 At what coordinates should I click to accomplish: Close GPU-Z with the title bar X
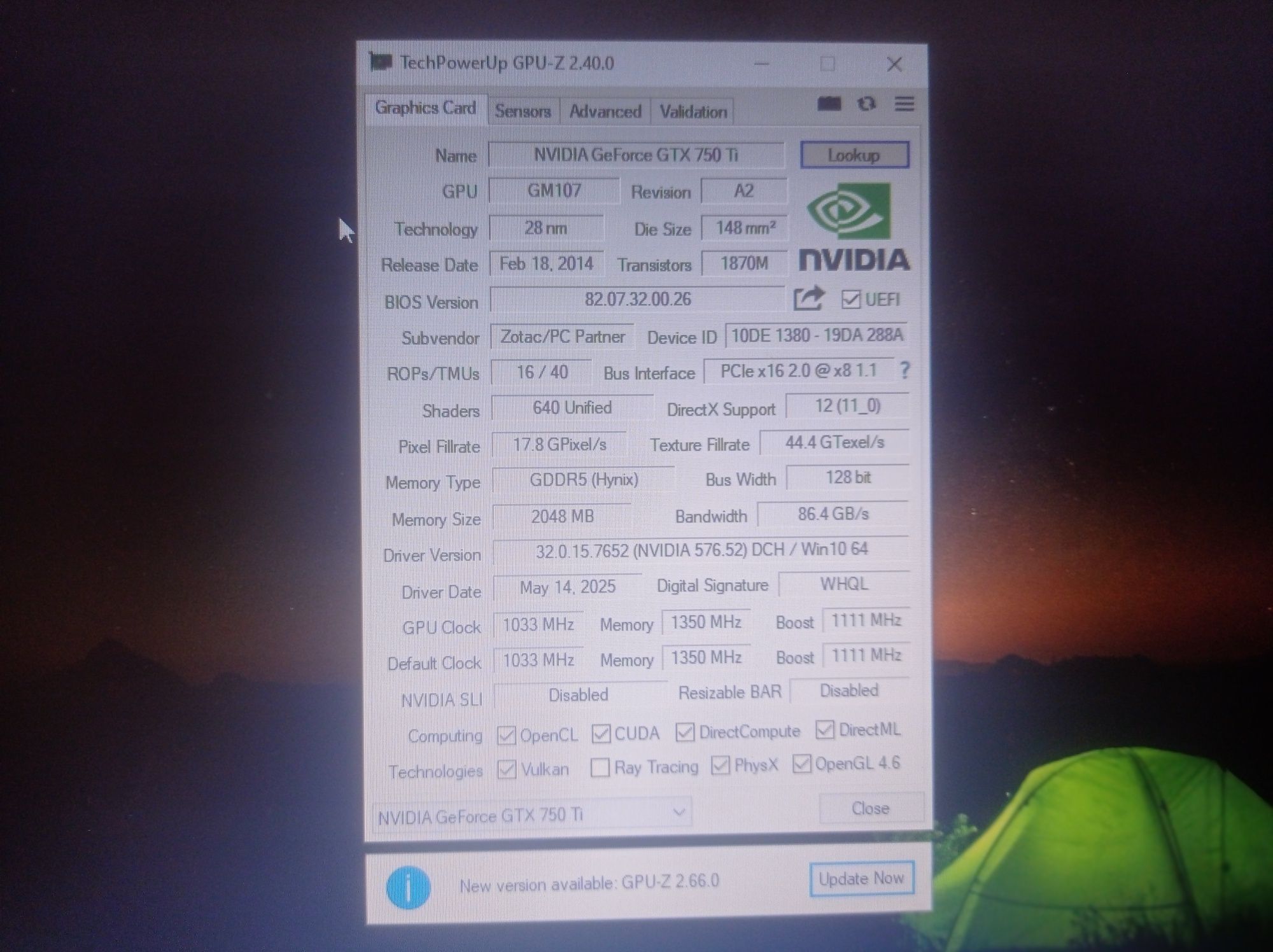coord(894,64)
